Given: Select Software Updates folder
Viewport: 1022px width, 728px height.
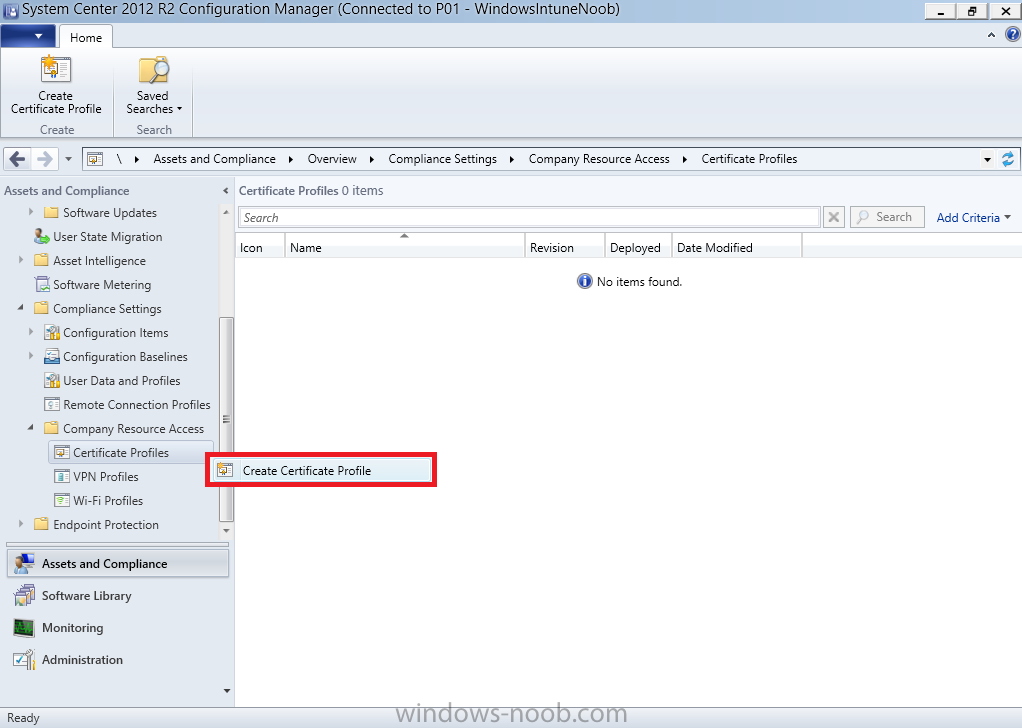Looking at the screenshot, I should (x=100, y=212).
